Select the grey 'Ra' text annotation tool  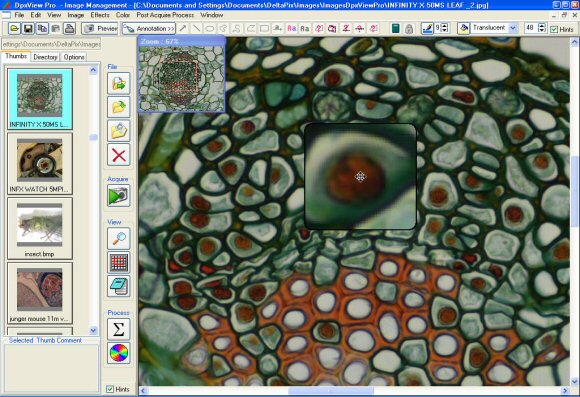[305, 28]
